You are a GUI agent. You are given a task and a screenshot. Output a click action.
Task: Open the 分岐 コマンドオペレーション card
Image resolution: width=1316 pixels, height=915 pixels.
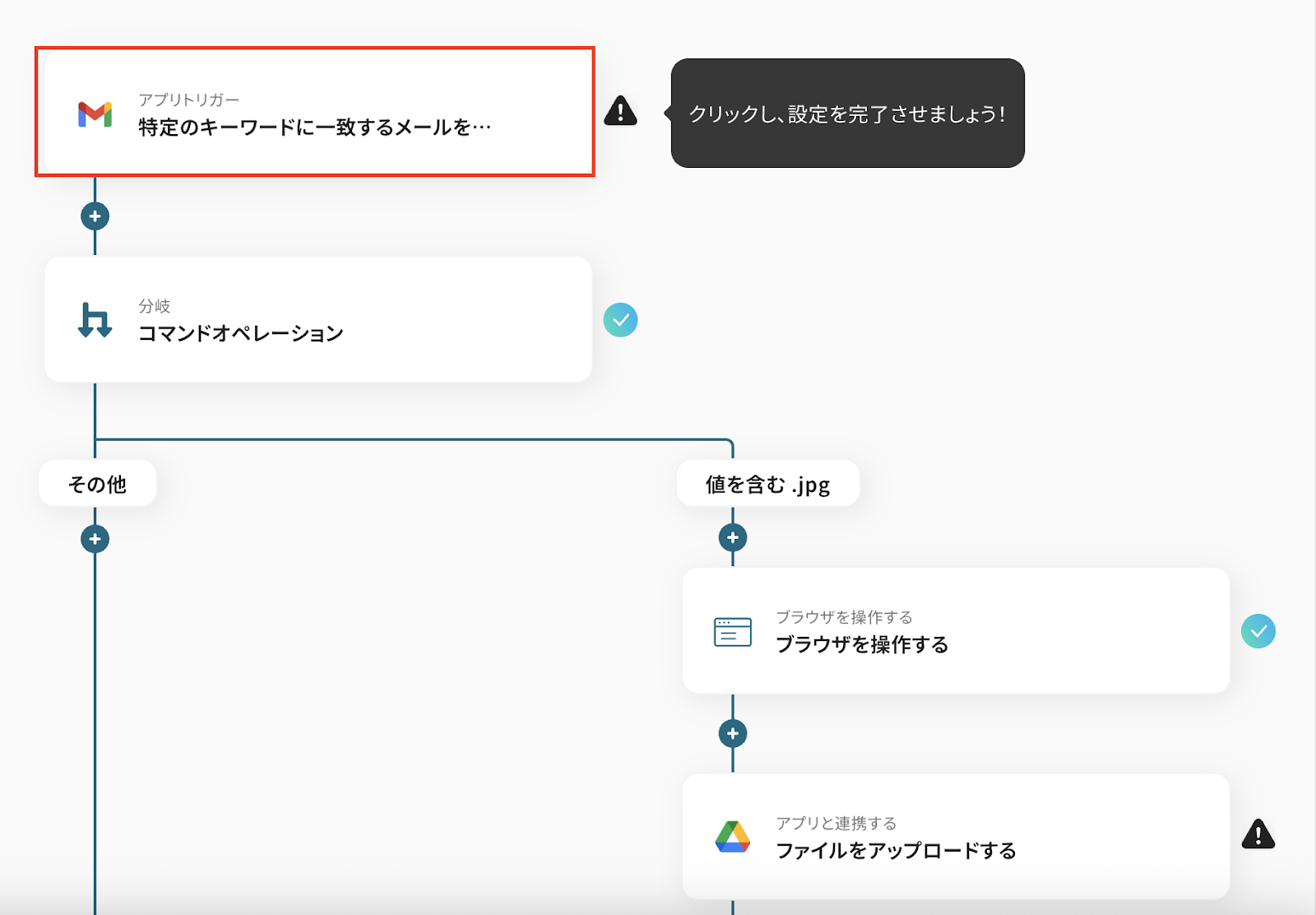(318, 319)
